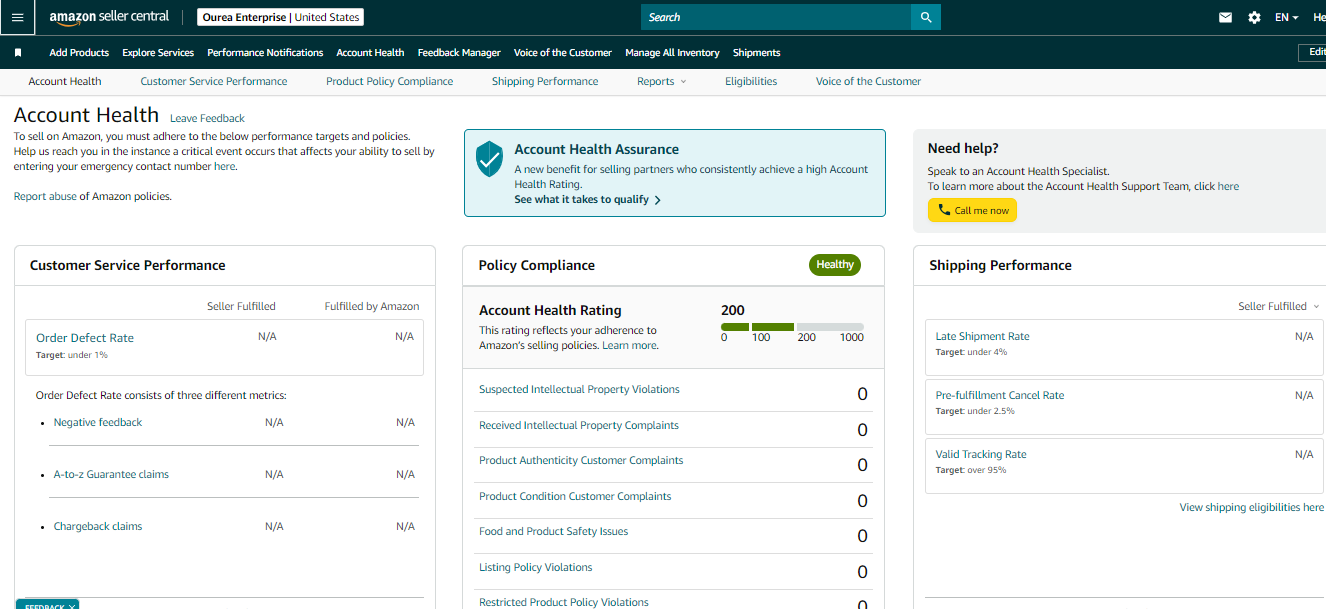The width and height of the screenshot is (1326, 609).
Task: Open the Late Shipment Rate link
Action: click(x=982, y=336)
